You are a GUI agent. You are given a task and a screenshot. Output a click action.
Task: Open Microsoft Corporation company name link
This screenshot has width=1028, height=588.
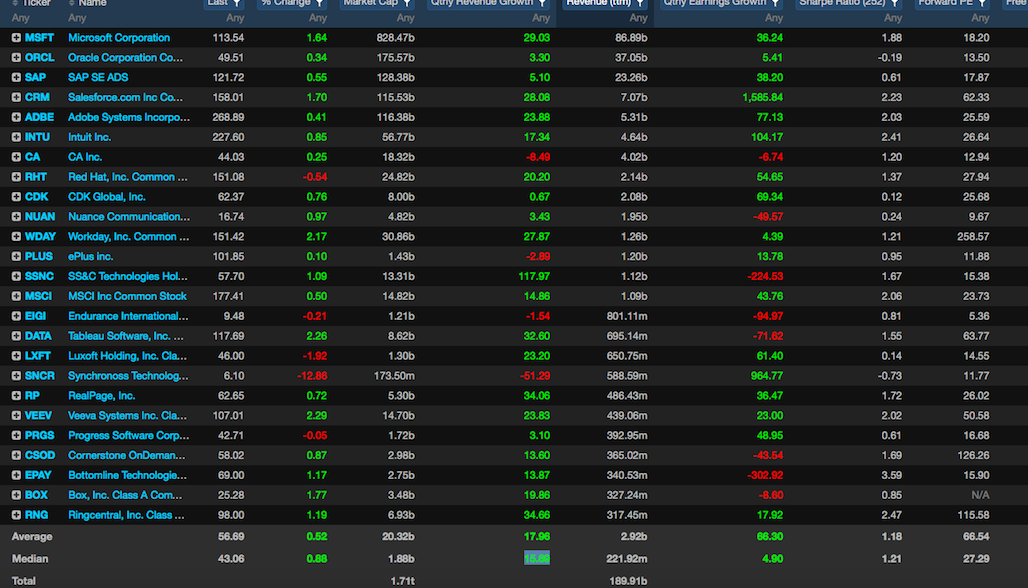[x=119, y=38]
